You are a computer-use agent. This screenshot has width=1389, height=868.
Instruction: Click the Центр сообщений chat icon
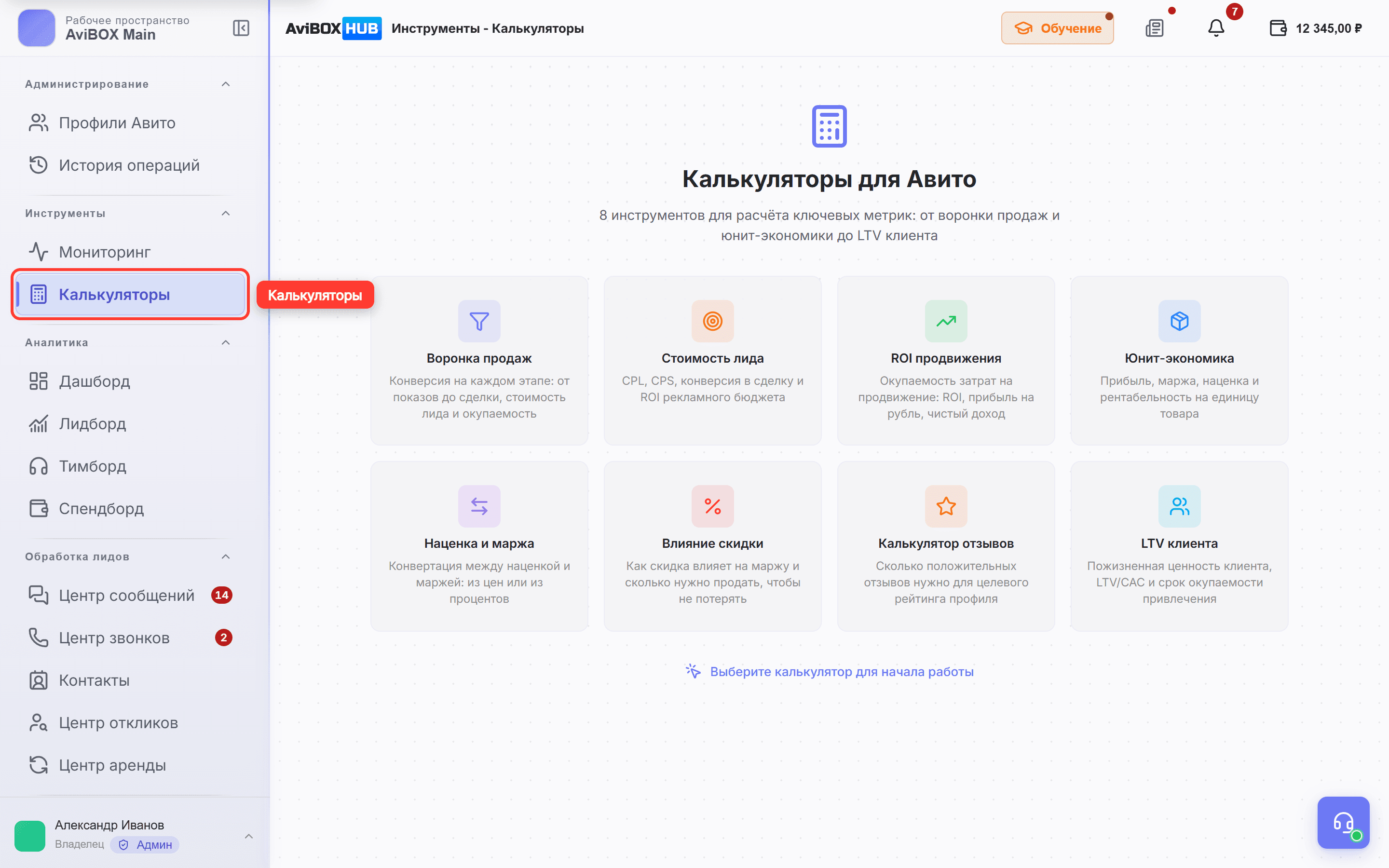(39, 596)
